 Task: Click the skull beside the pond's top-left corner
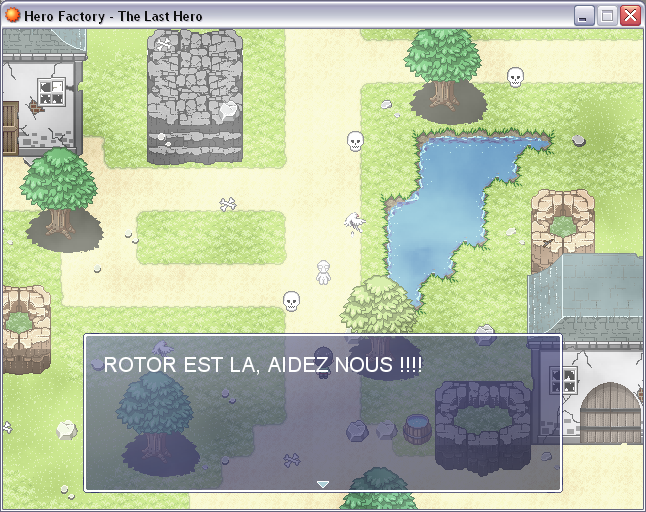click(355, 141)
